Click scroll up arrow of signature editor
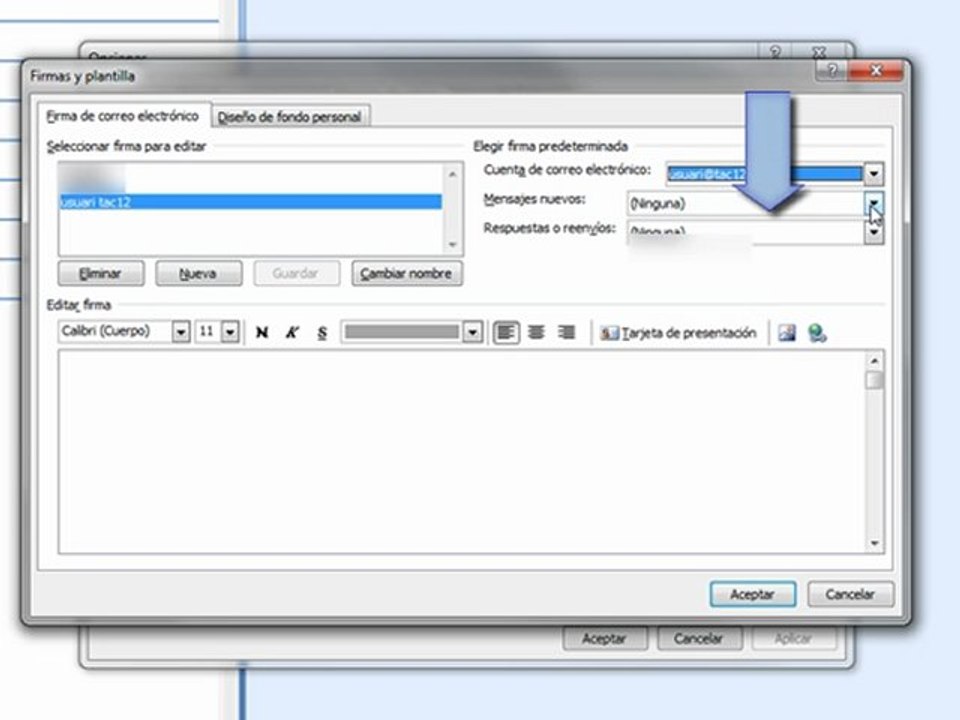Screen dimensions: 960x720 875,361
